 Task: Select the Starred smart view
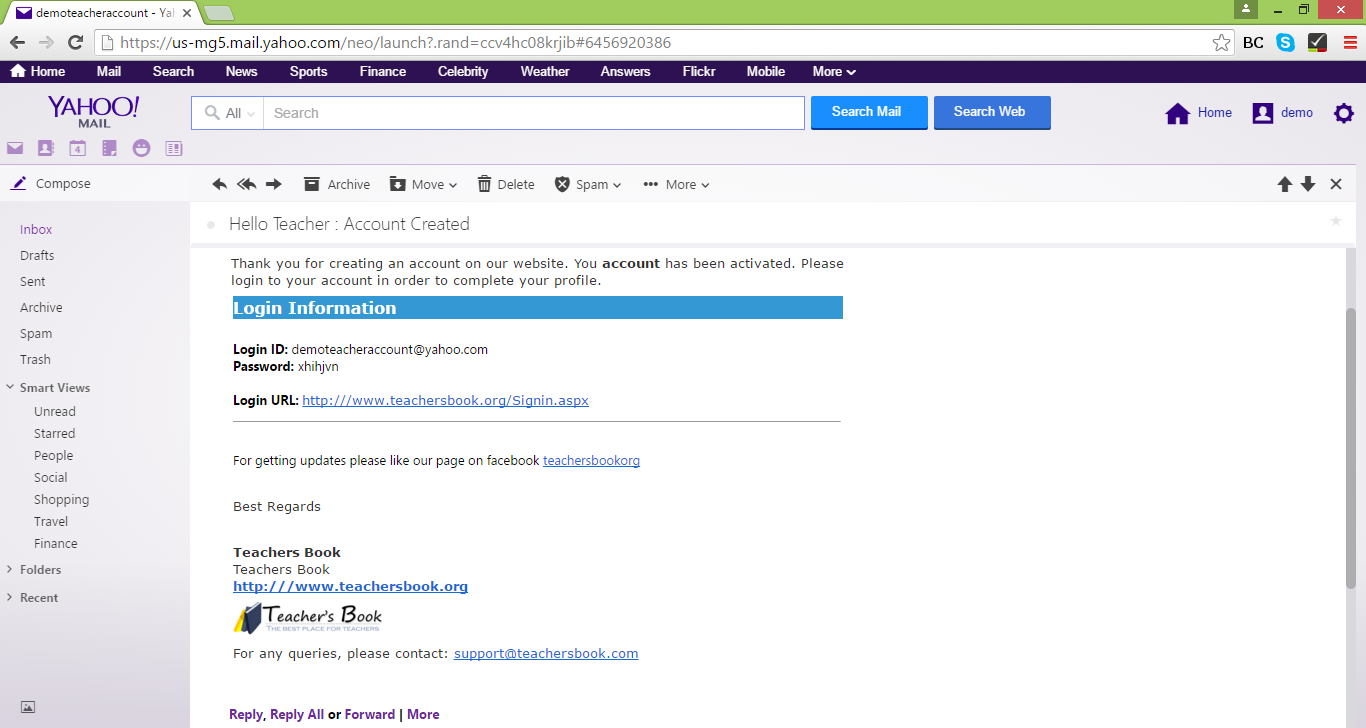click(x=54, y=433)
